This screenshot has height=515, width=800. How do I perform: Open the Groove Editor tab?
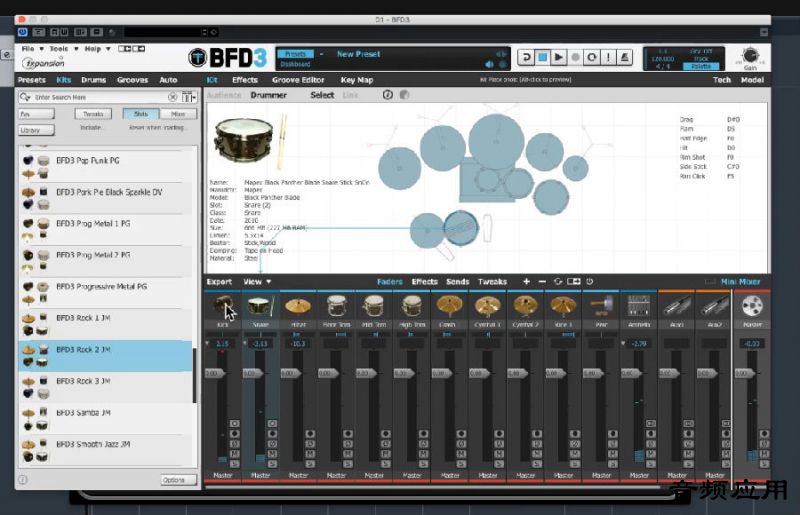298,80
